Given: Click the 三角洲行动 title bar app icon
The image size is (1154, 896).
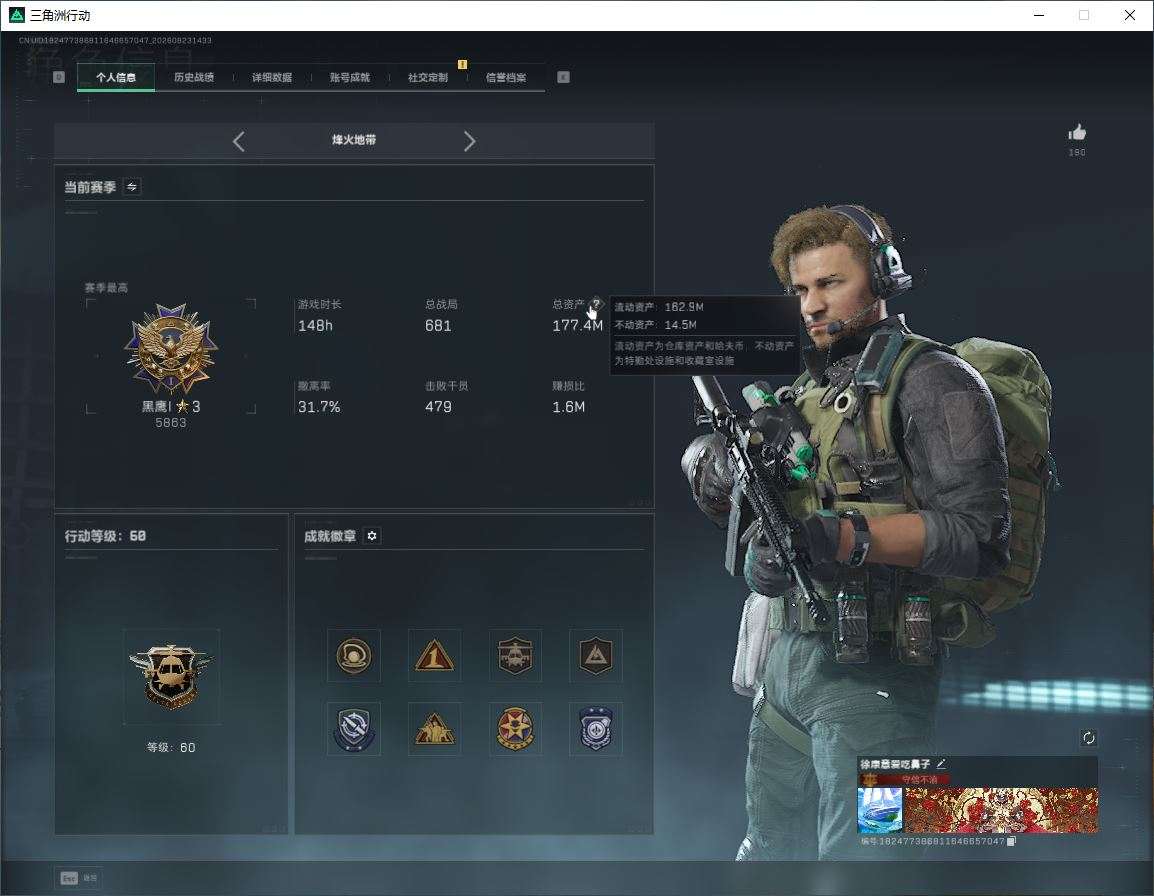Looking at the screenshot, I should pyautogui.click(x=16, y=15).
